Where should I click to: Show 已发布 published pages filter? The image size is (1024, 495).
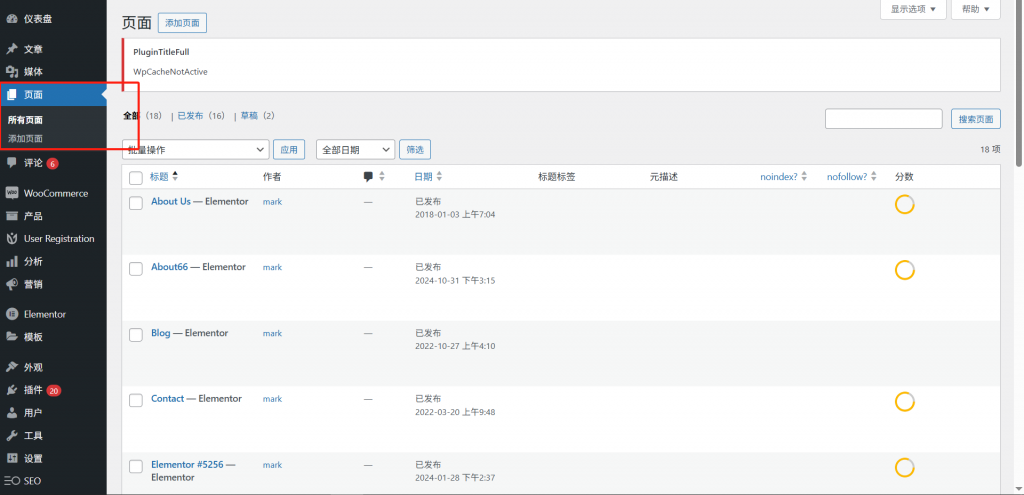tap(191, 116)
